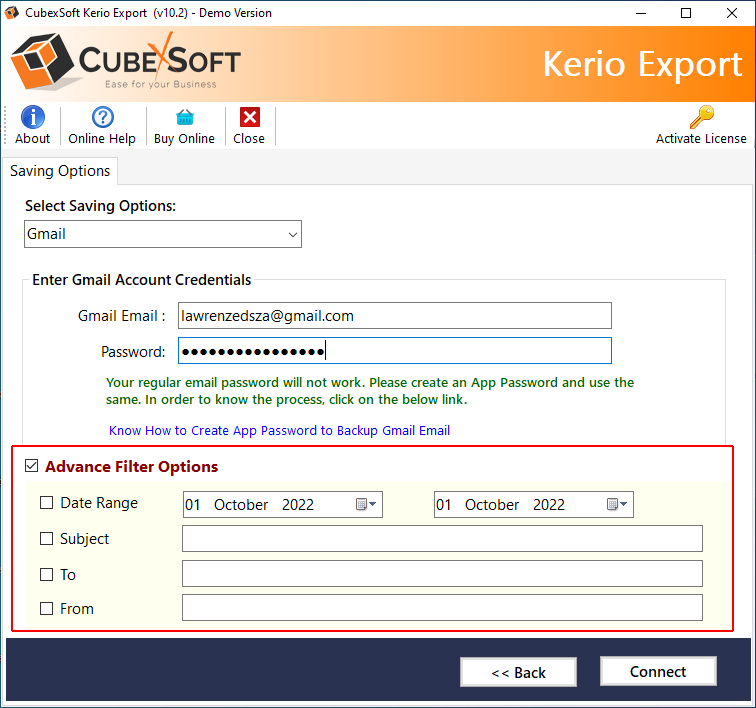This screenshot has height=708, width=756.
Task: Click the About info icon
Action: coord(33,117)
